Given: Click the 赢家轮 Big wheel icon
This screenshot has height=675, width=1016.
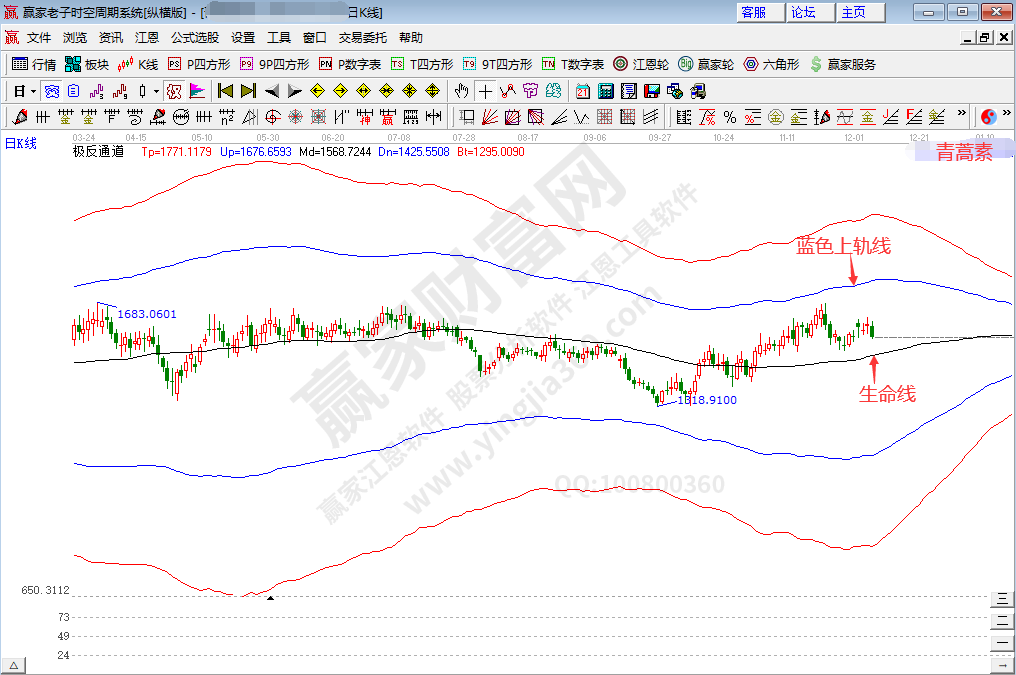Looking at the screenshot, I should 685,65.
